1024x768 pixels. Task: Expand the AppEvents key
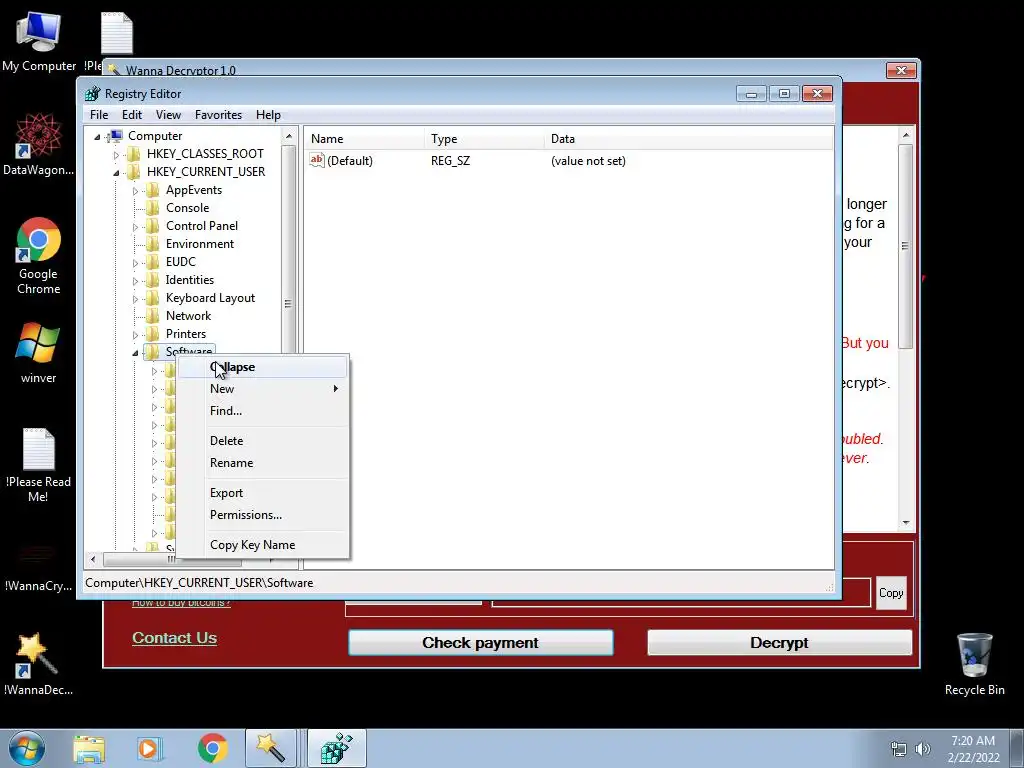click(135, 191)
